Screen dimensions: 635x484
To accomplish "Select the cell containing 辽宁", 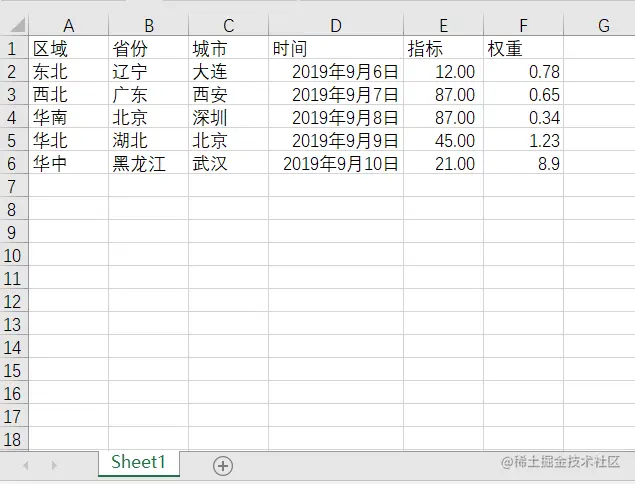I will [149, 72].
